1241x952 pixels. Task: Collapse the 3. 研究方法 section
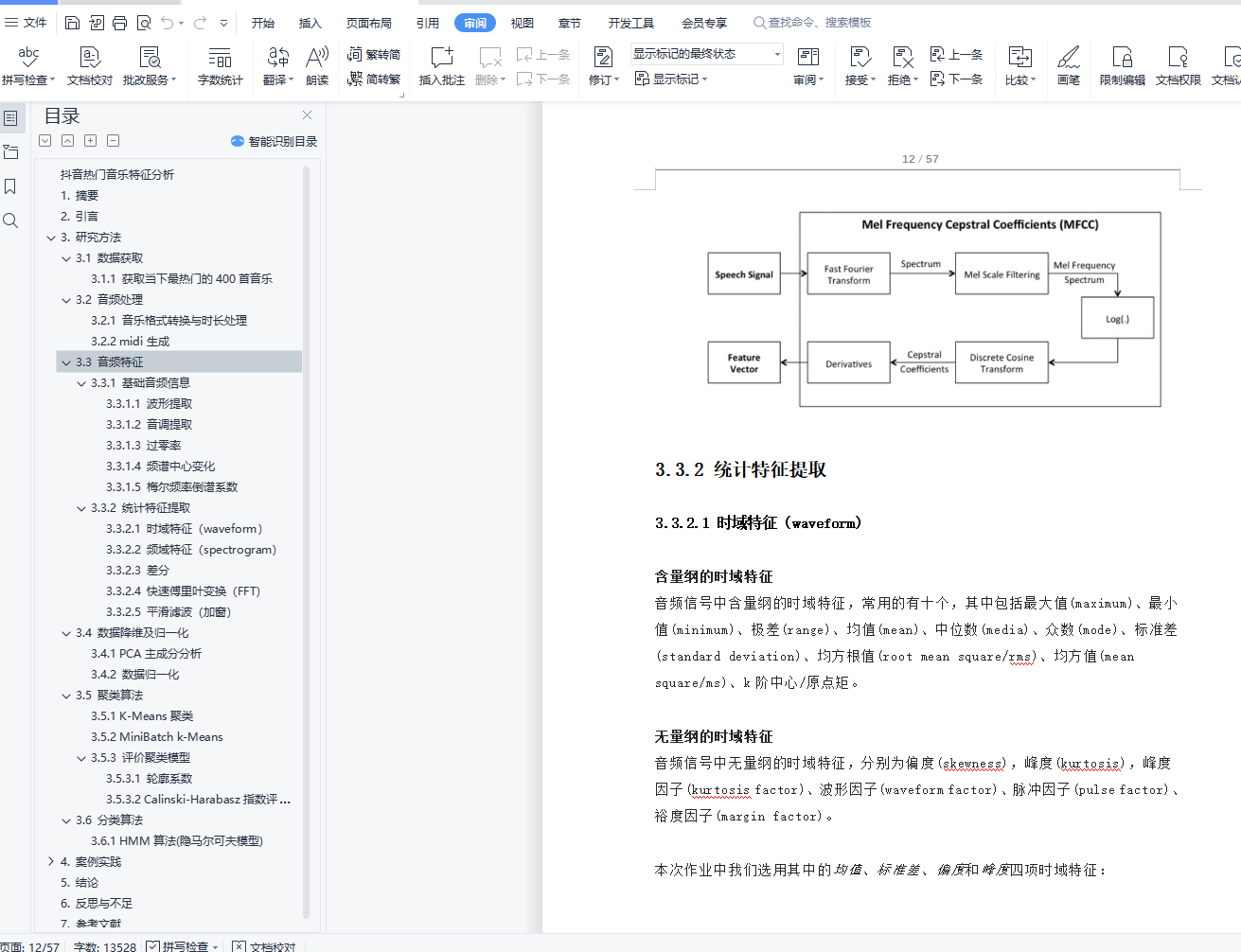click(51, 238)
